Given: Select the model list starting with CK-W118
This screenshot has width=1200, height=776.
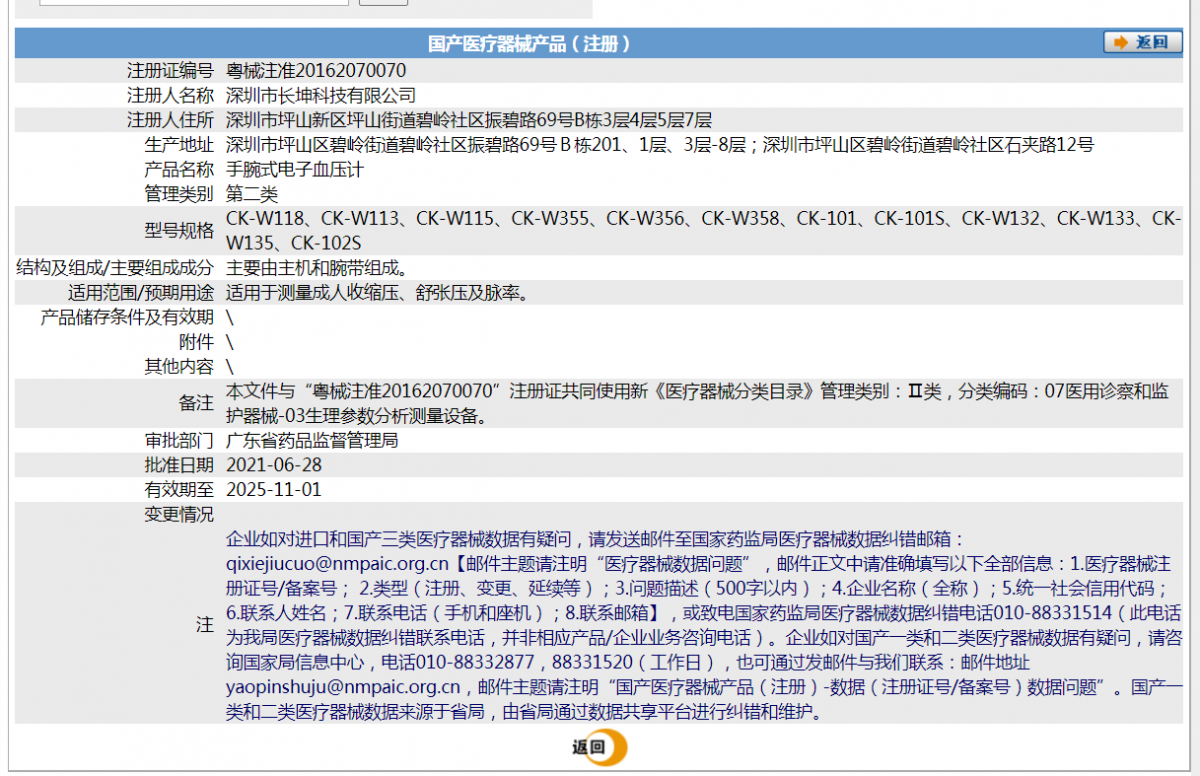Looking at the screenshot, I should [x=704, y=231].
